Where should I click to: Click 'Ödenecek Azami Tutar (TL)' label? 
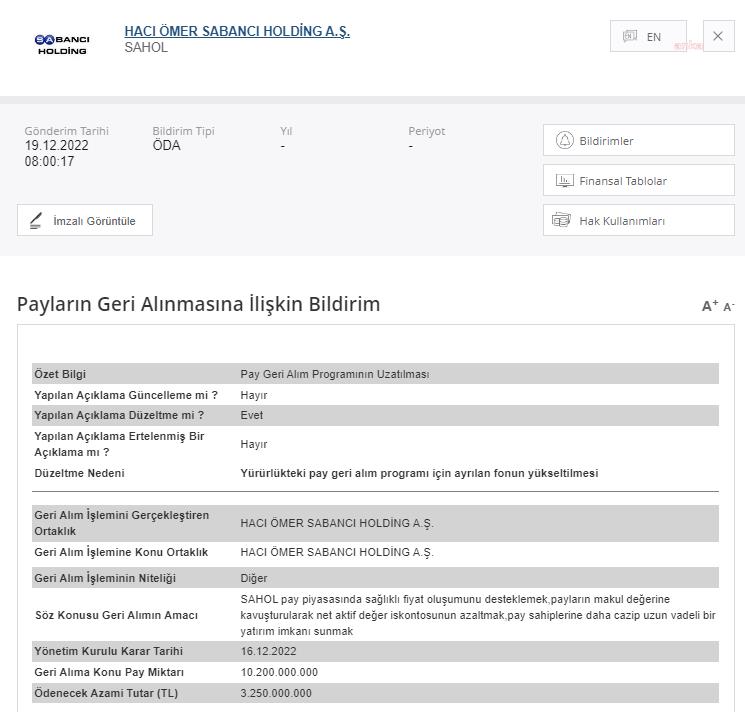click(x=106, y=693)
